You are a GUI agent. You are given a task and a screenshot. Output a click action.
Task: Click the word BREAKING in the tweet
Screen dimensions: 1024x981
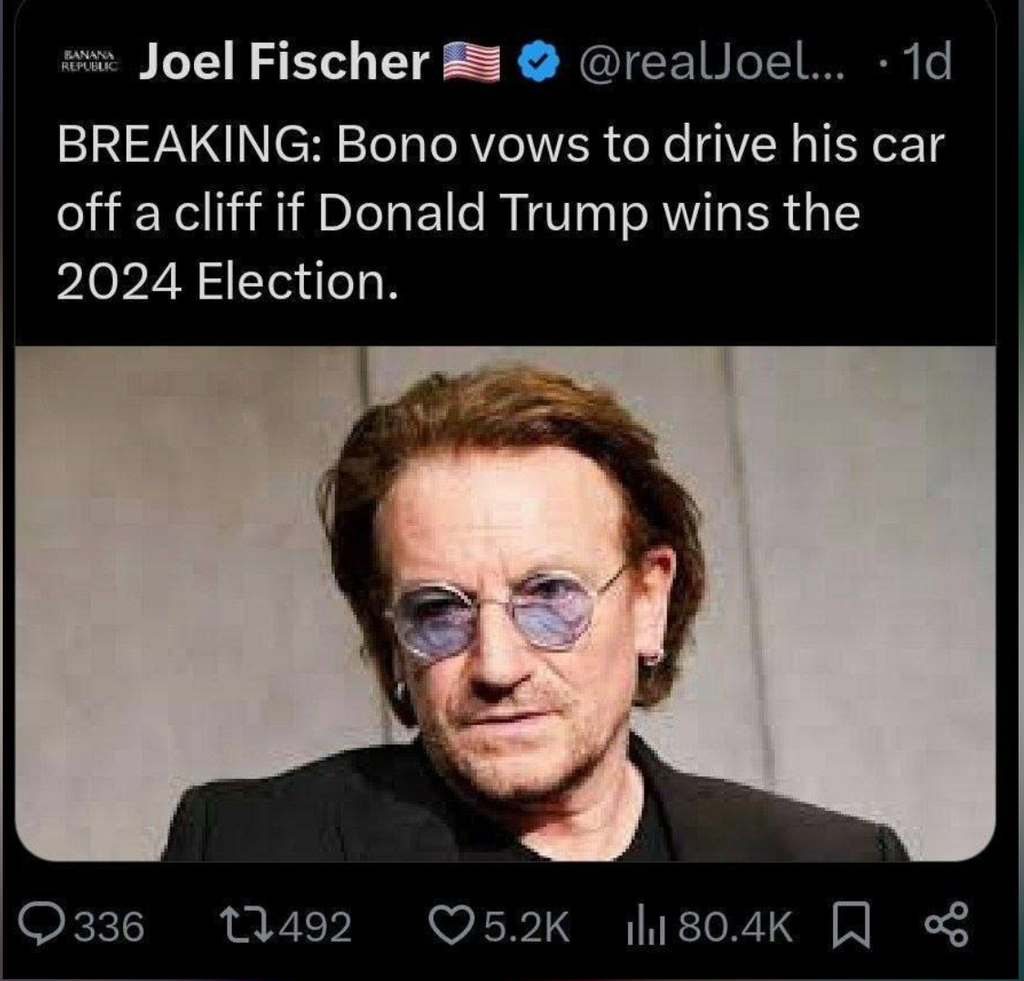[189, 145]
